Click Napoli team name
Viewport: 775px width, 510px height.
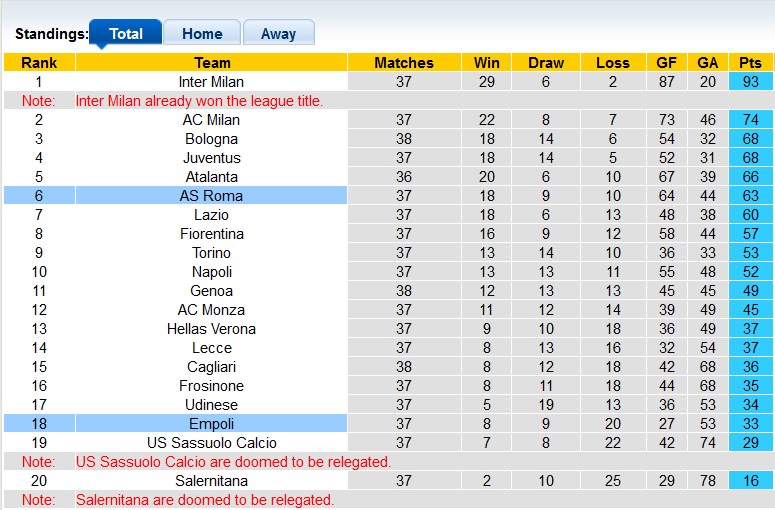click(211, 272)
